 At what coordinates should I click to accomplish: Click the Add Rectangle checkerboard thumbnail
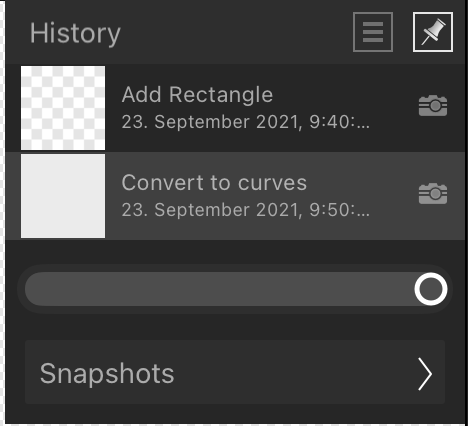[63, 108]
